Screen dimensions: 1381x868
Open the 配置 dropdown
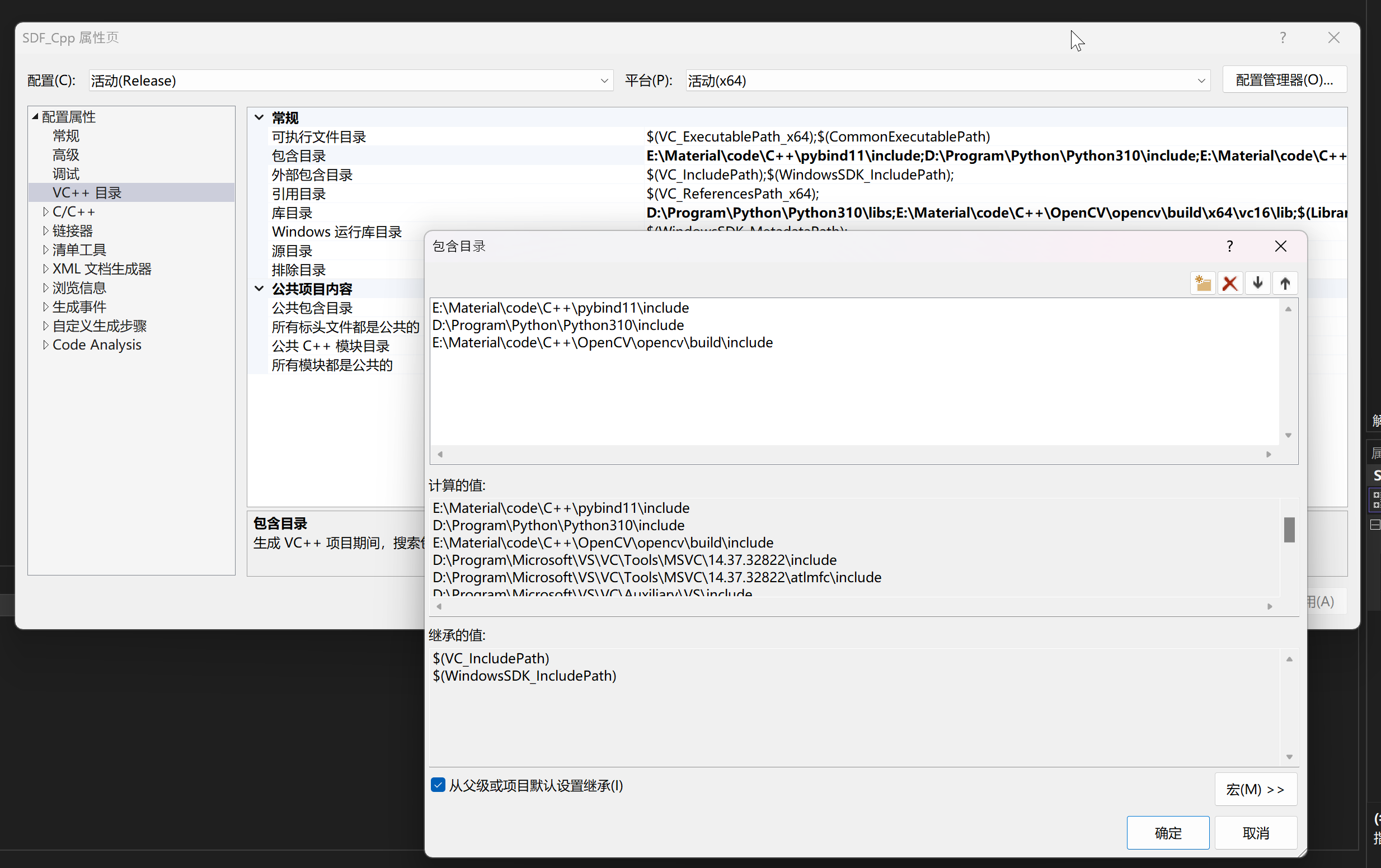click(604, 81)
